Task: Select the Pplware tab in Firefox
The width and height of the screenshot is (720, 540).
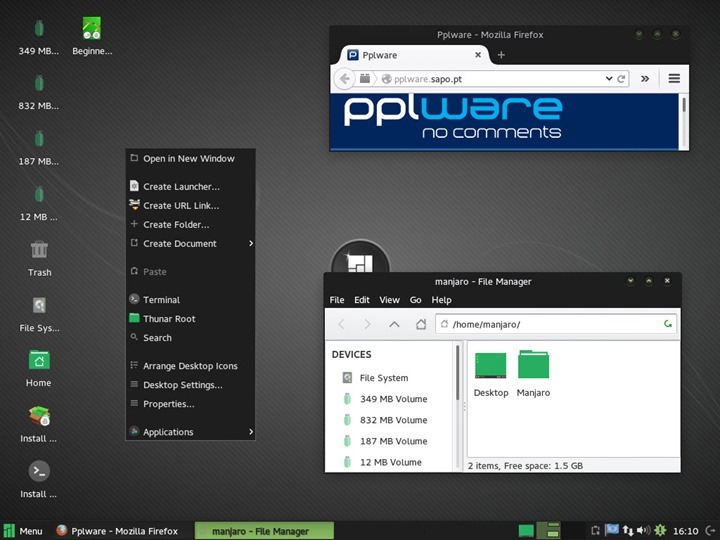Action: 415,55
